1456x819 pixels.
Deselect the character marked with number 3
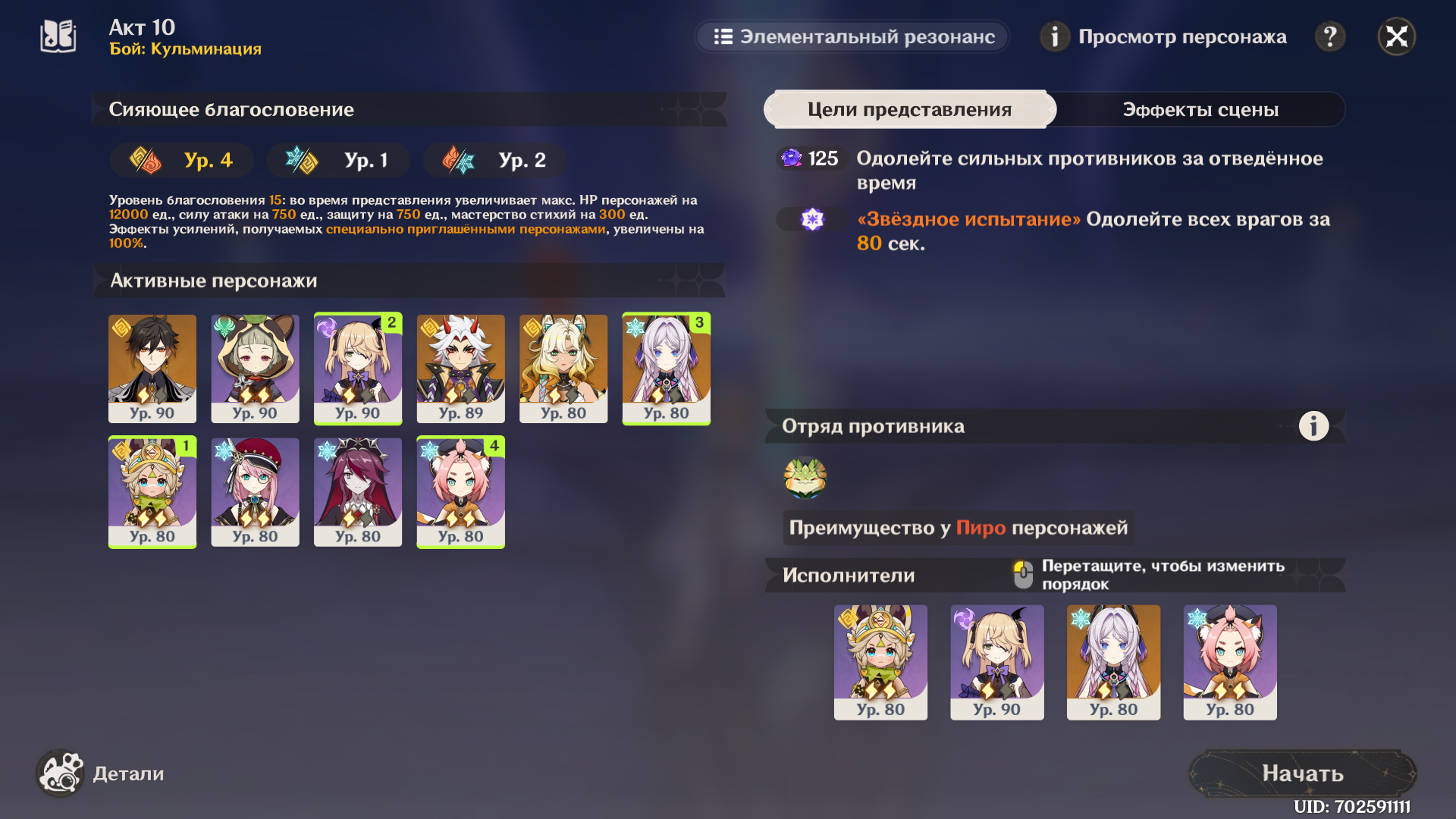point(666,369)
